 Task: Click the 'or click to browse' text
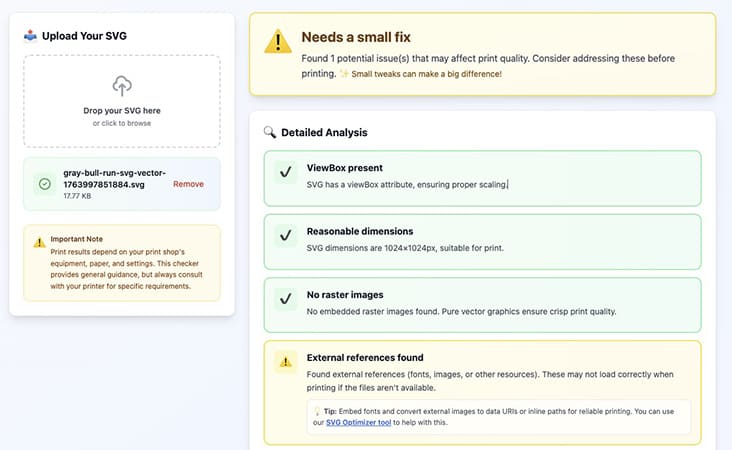point(121,123)
